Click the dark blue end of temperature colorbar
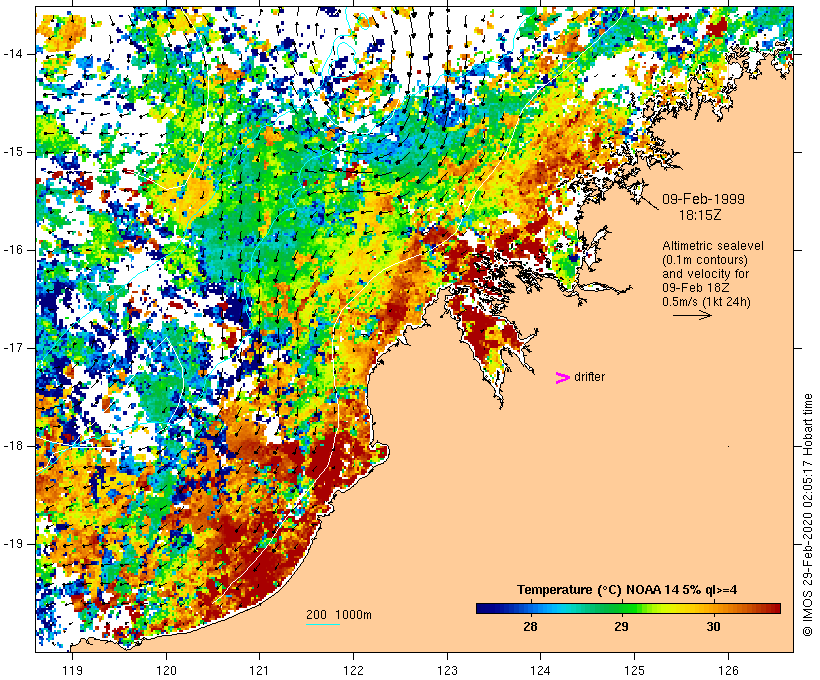The image size is (820, 680). pyautogui.click(x=482, y=608)
